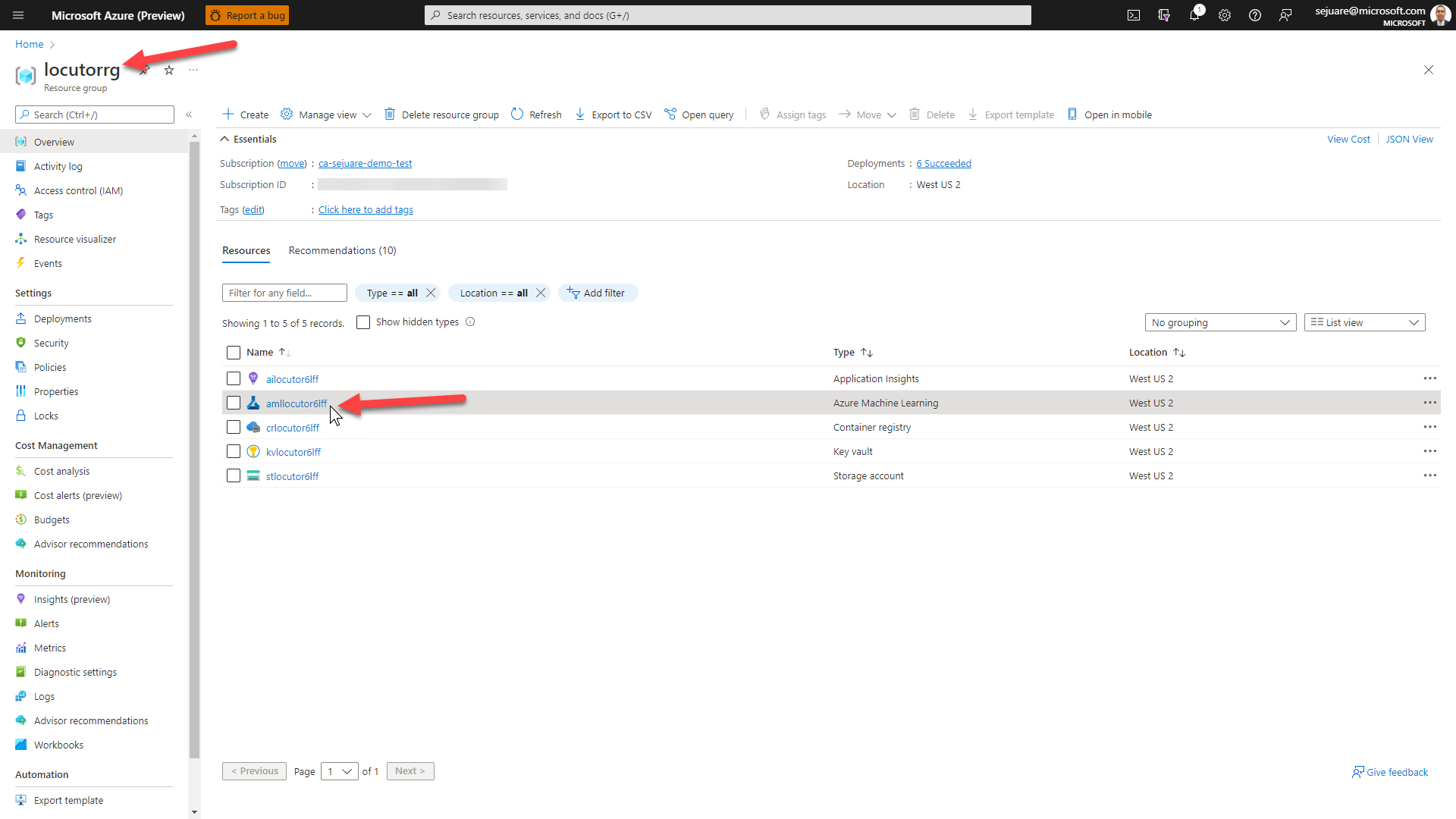Select the Resources tab

click(246, 250)
